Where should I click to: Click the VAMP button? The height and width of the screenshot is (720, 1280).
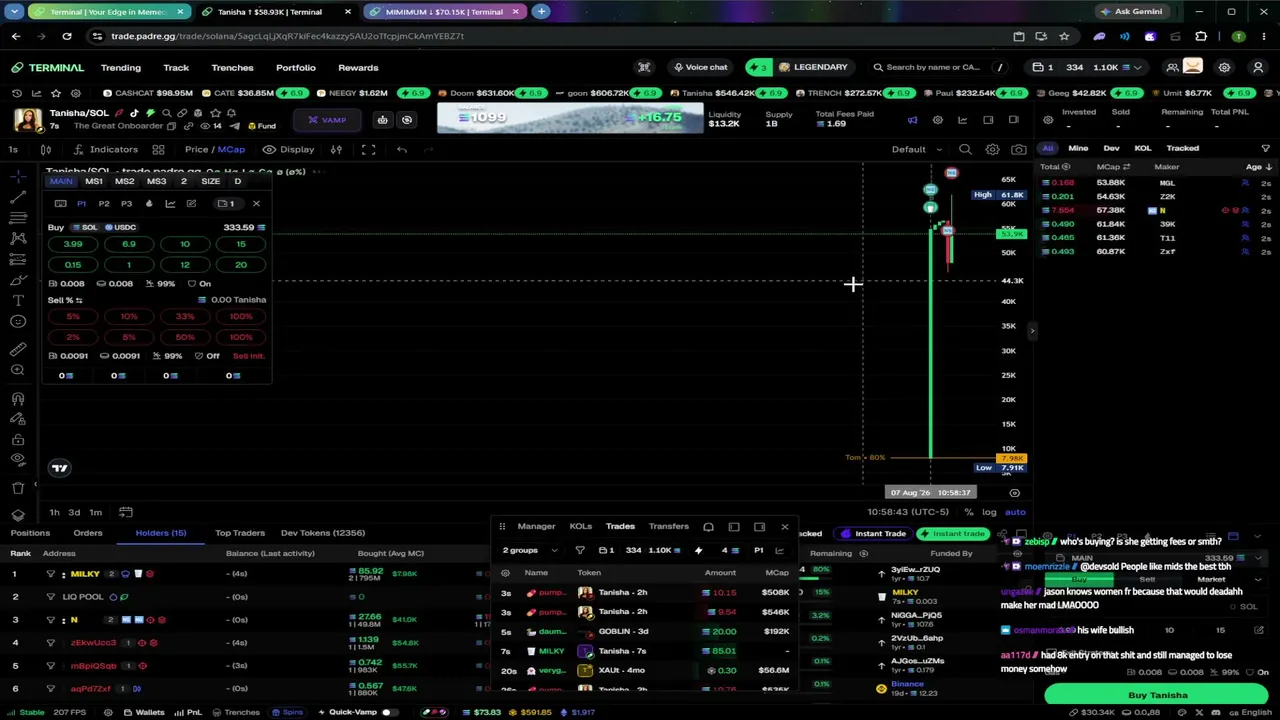coord(328,120)
